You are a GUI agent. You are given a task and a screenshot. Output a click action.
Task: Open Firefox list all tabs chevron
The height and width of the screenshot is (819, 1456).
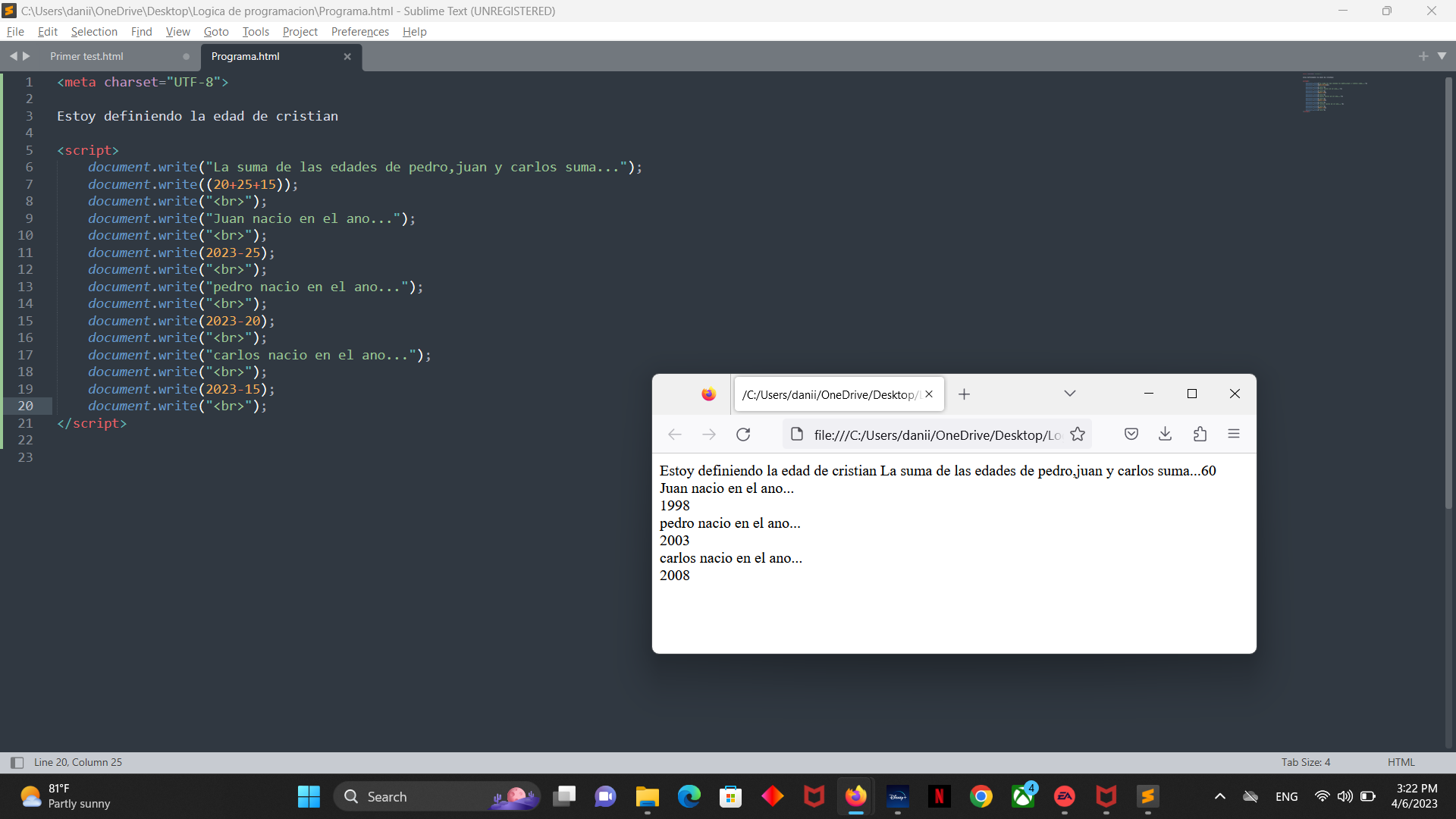(1069, 394)
